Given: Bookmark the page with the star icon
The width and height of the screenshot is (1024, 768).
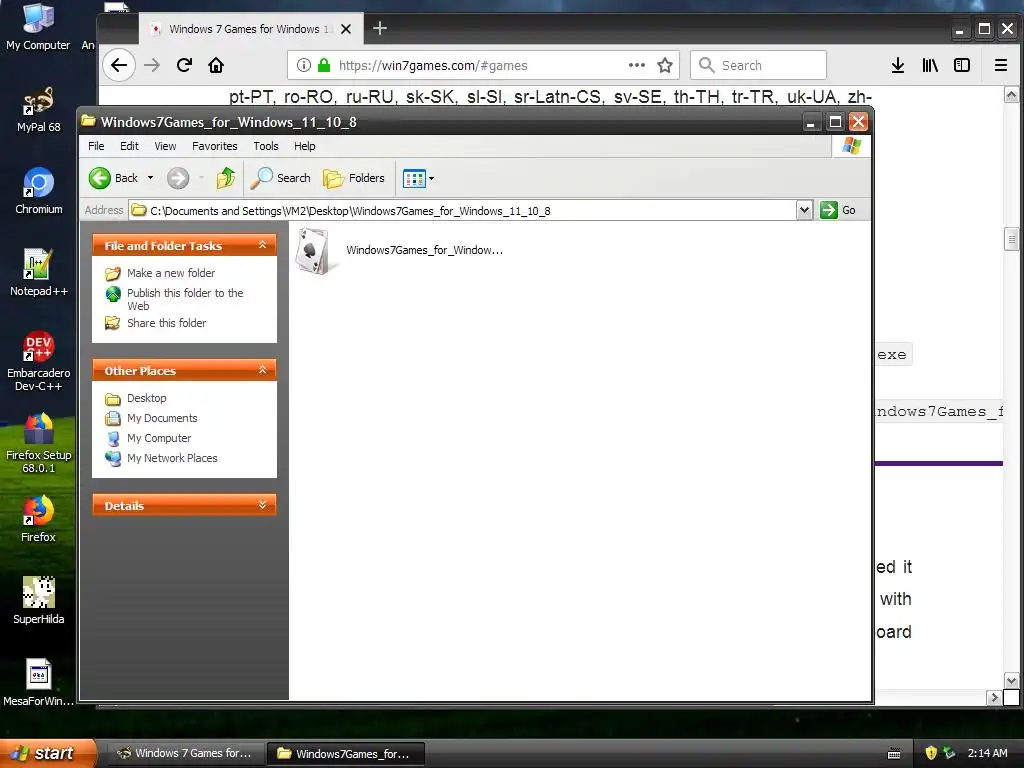Looking at the screenshot, I should pos(665,65).
